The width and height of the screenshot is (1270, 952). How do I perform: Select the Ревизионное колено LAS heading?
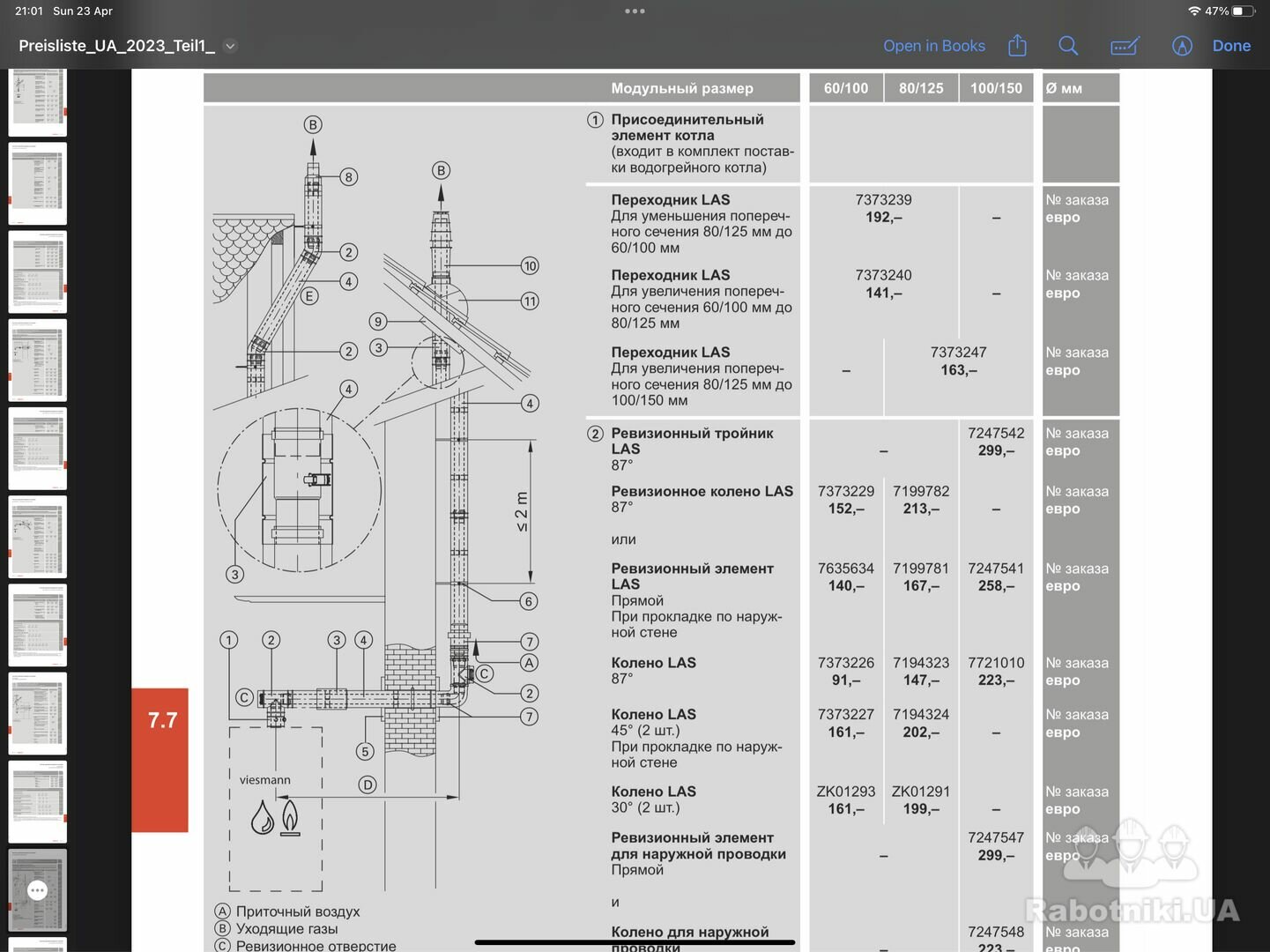702,491
